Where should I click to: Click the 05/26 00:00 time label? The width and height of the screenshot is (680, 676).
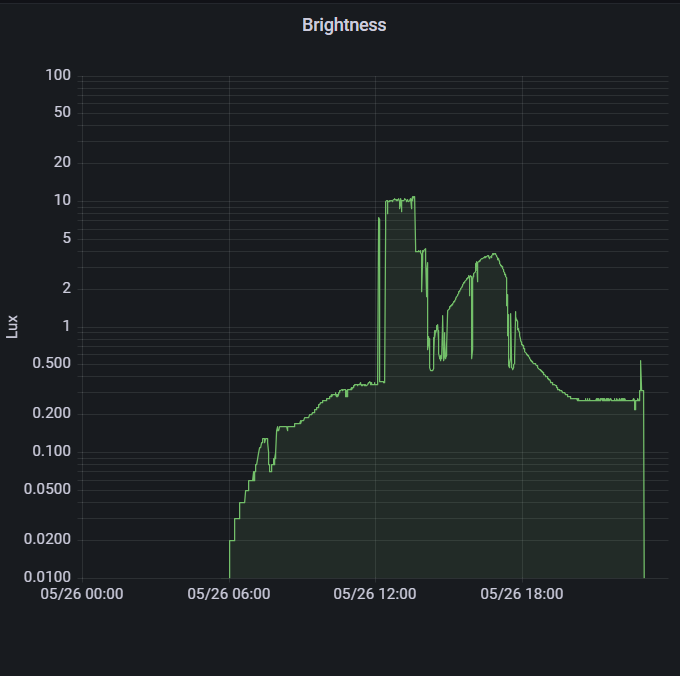click(82, 594)
